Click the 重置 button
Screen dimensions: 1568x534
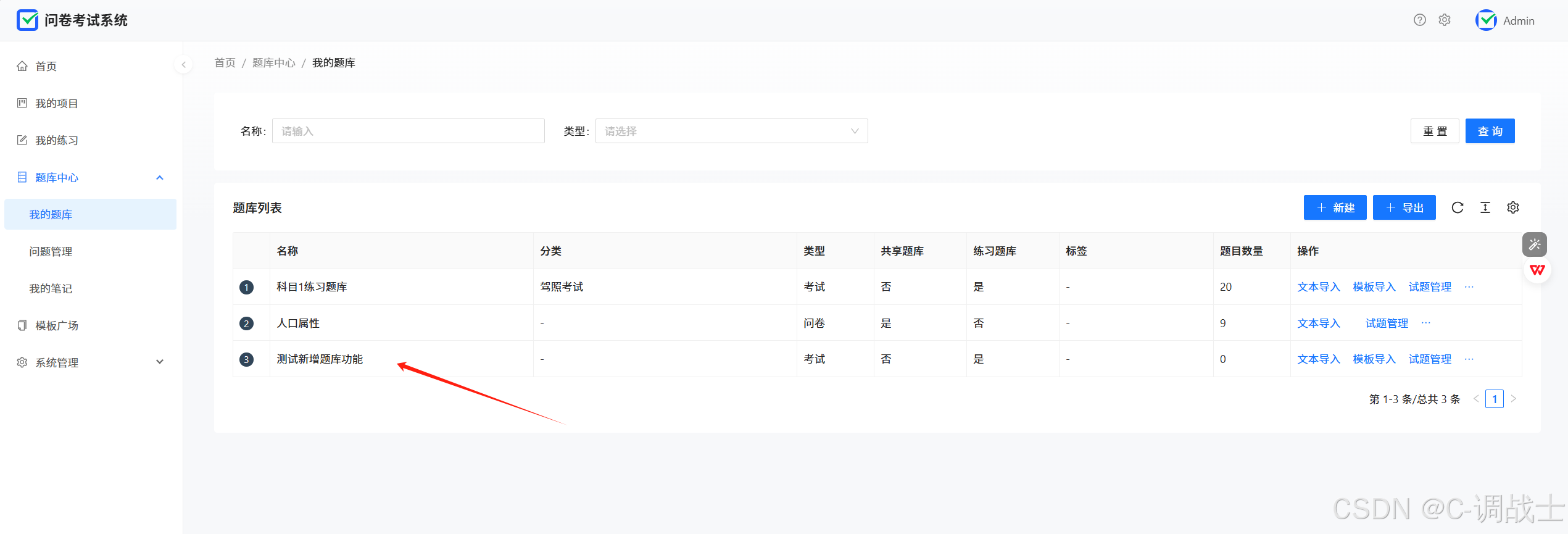point(1435,131)
